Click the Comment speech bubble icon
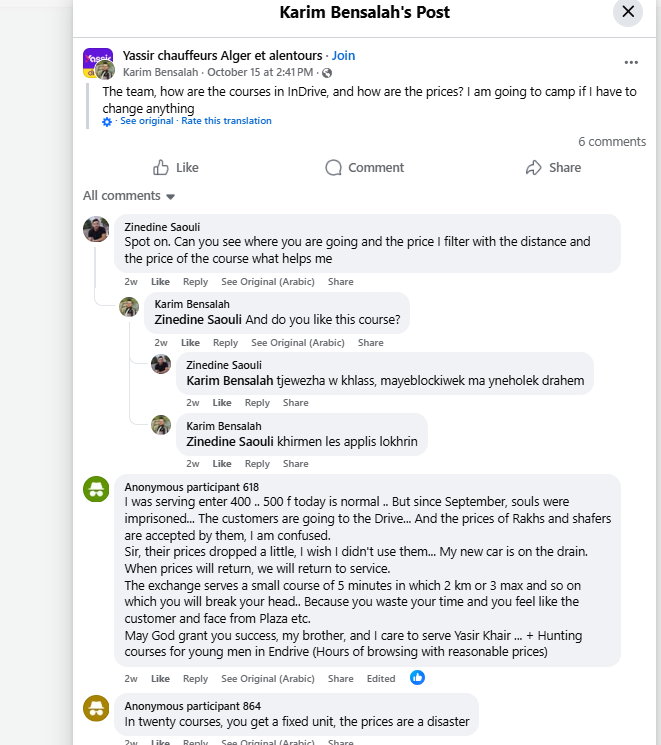Screen dimensions: 661x745 (x=334, y=168)
